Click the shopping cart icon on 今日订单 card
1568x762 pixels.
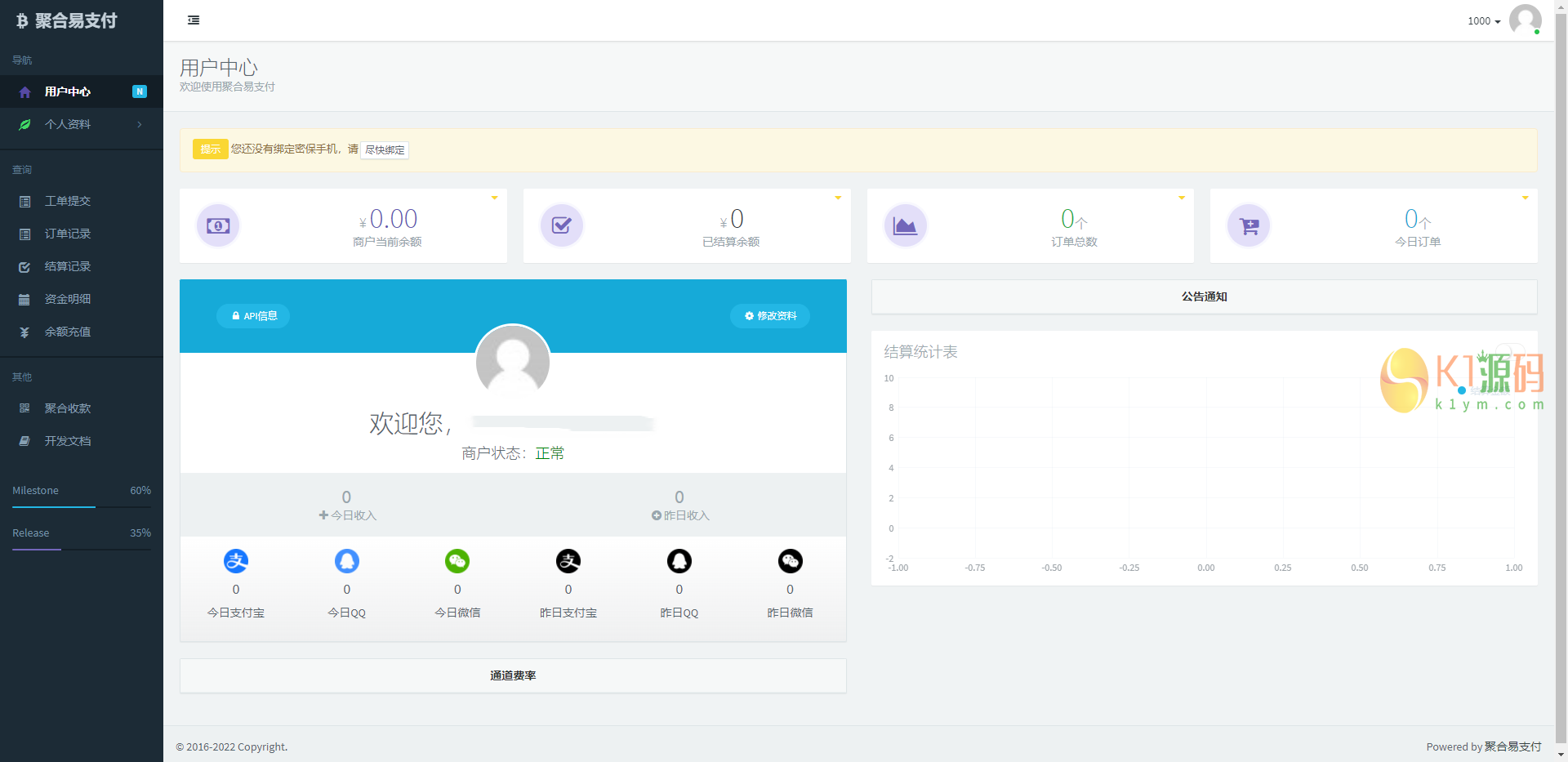click(x=1249, y=225)
